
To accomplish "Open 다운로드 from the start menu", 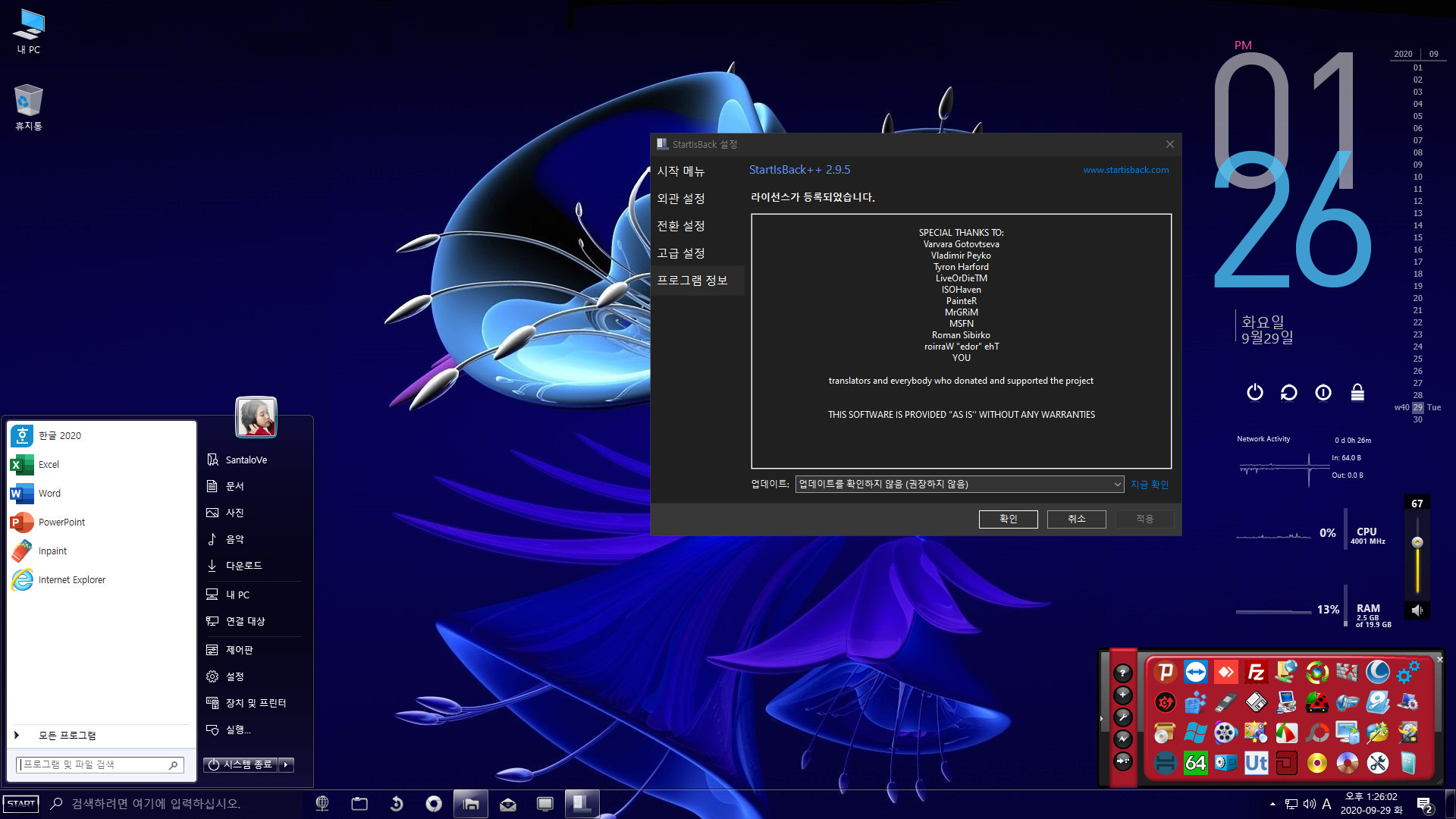I will click(244, 566).
